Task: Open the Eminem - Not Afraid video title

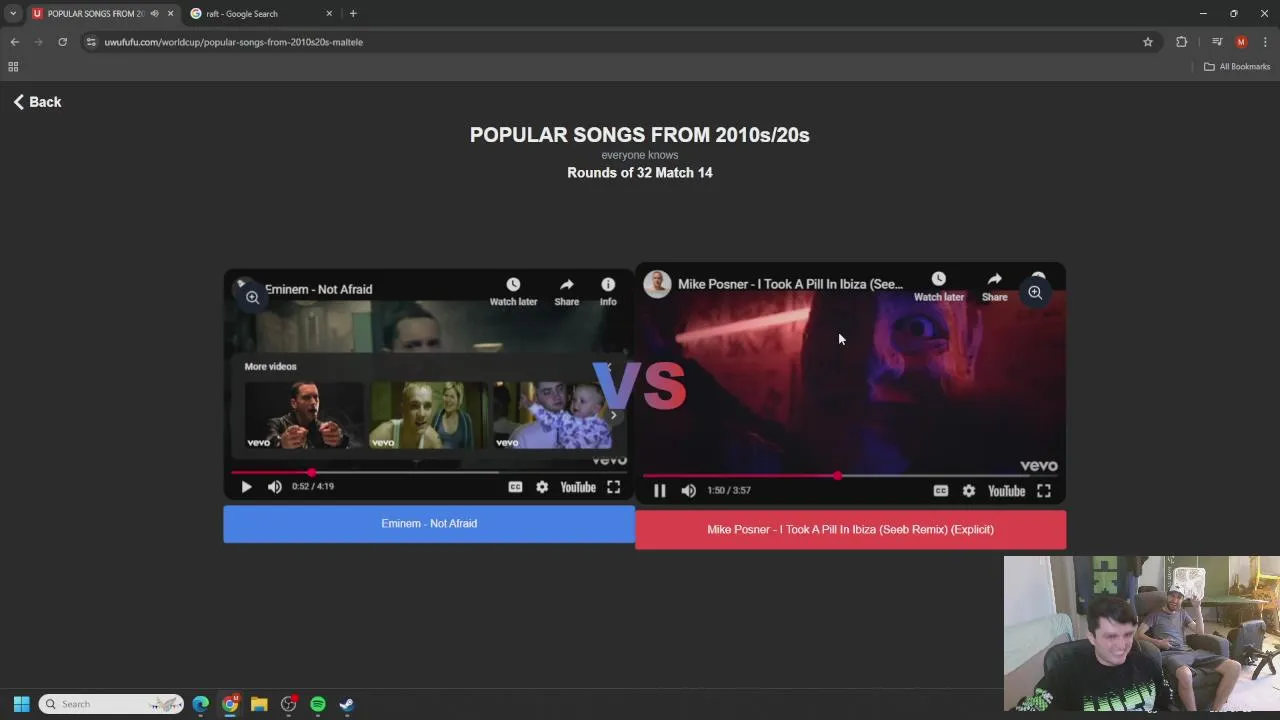Action: point(318,289)
